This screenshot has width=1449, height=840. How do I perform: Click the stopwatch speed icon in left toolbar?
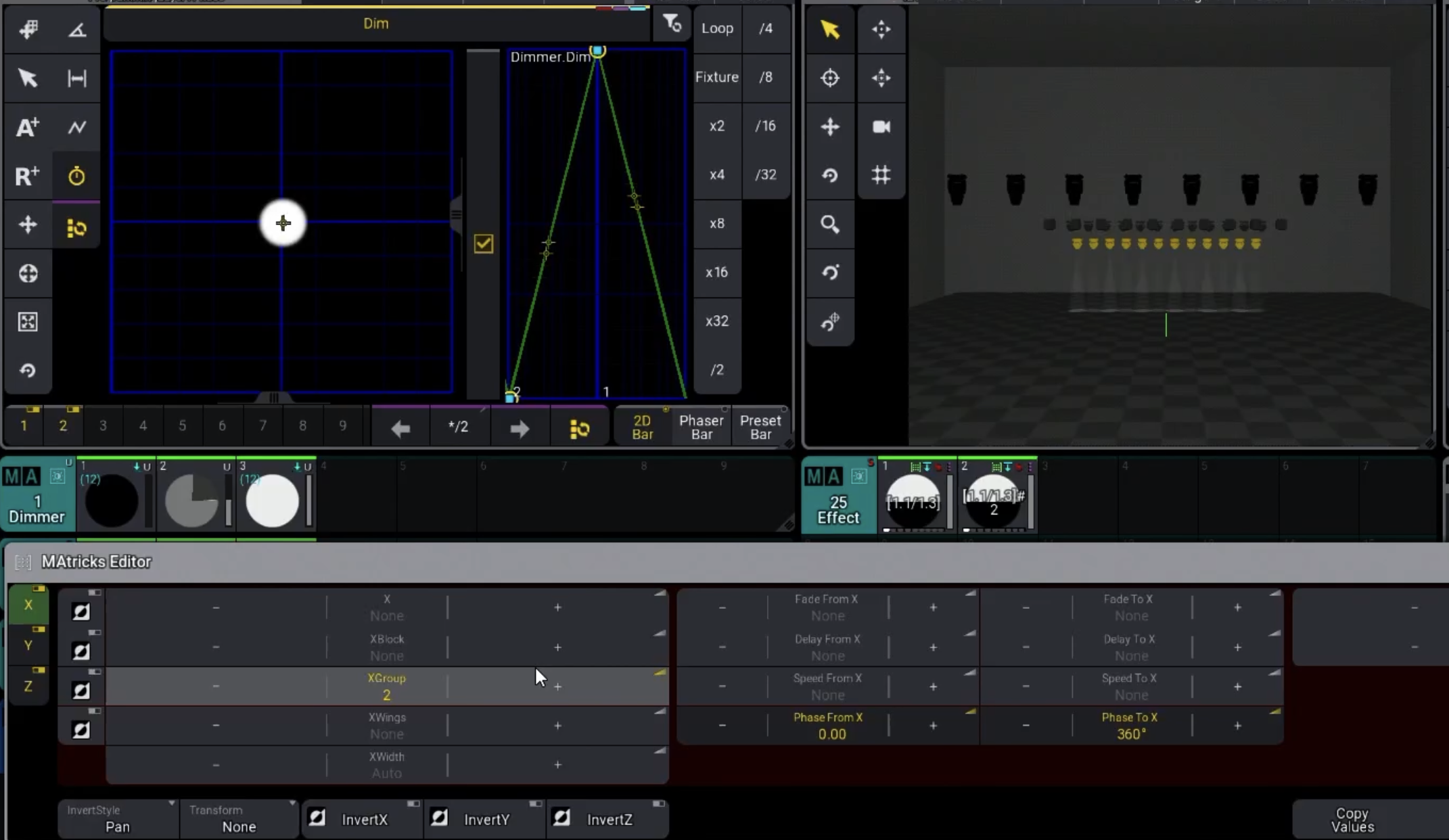tap(76, 177)
